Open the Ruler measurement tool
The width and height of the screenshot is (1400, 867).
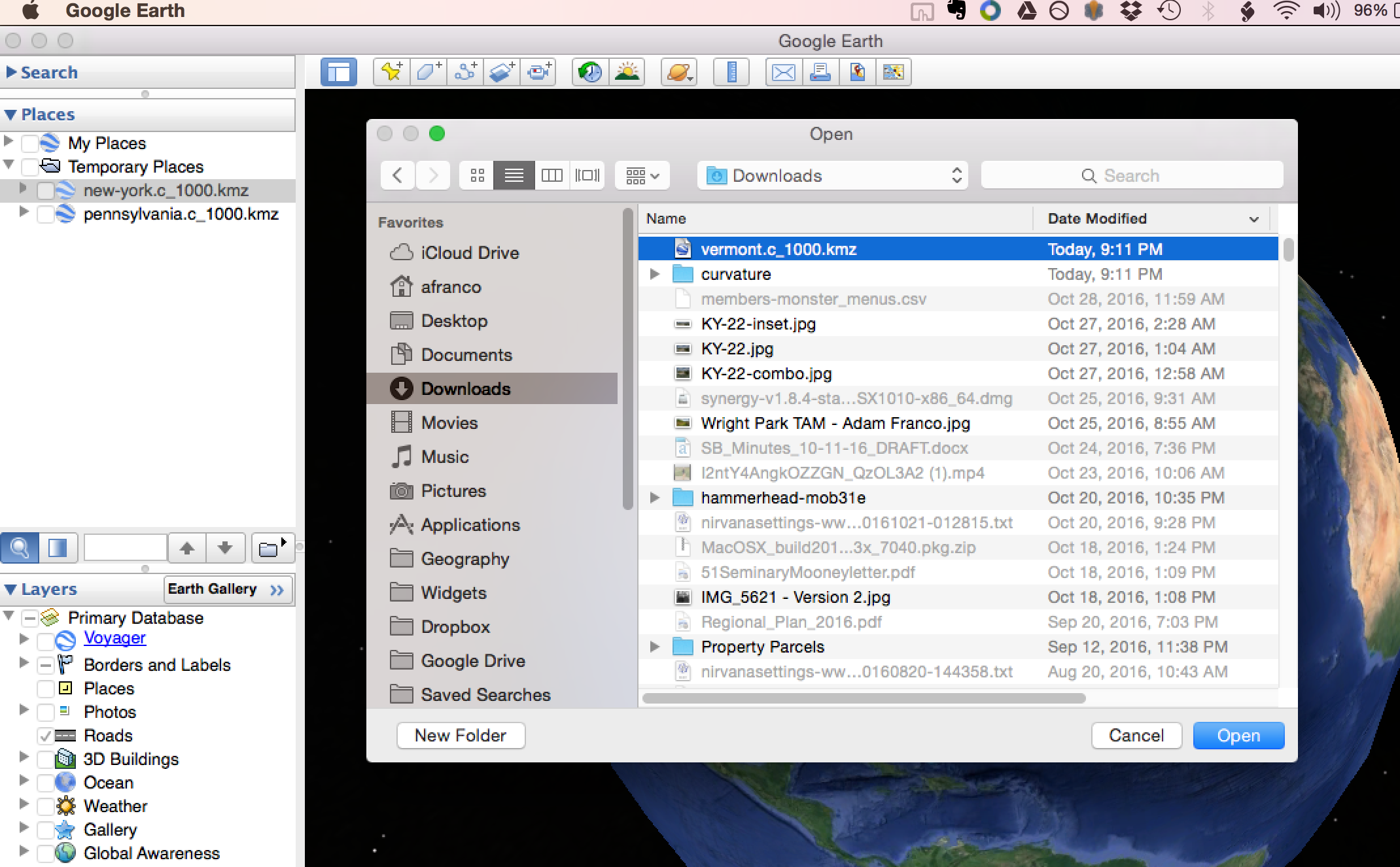(x=731, y=72)
